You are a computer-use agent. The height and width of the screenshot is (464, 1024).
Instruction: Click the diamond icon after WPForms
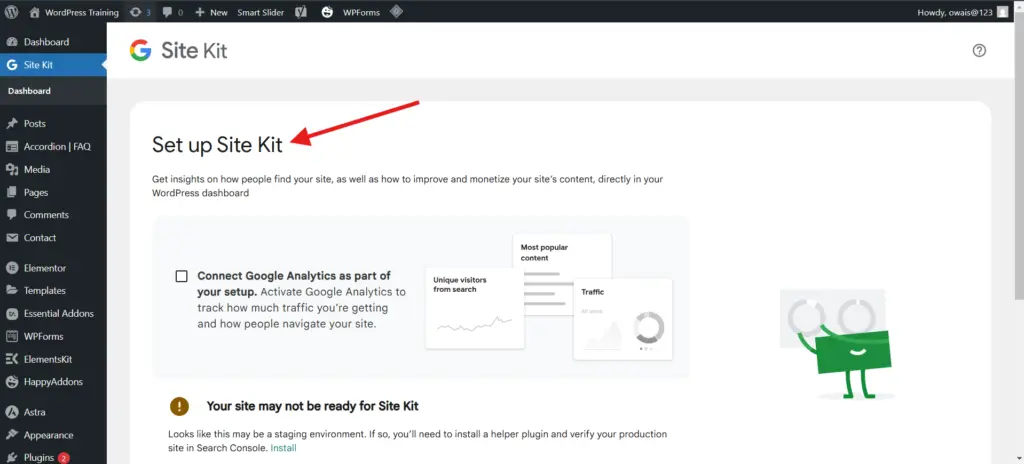pos(396,11)
